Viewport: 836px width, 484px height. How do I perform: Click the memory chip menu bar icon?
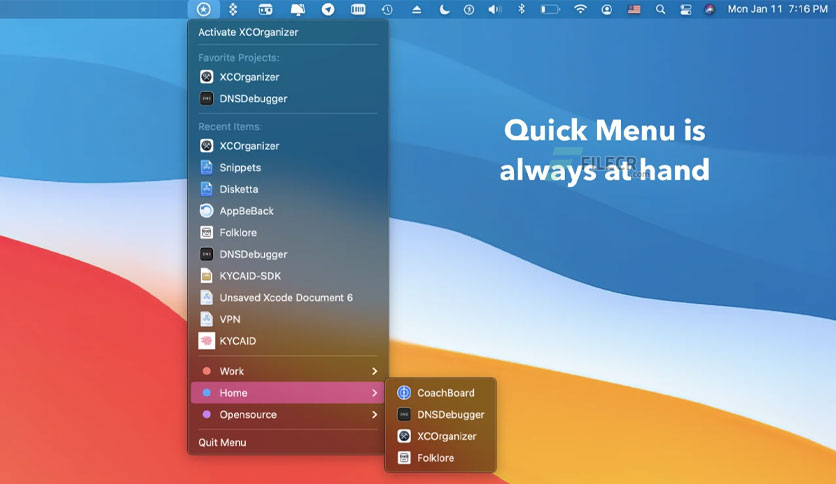coord(358,9)
